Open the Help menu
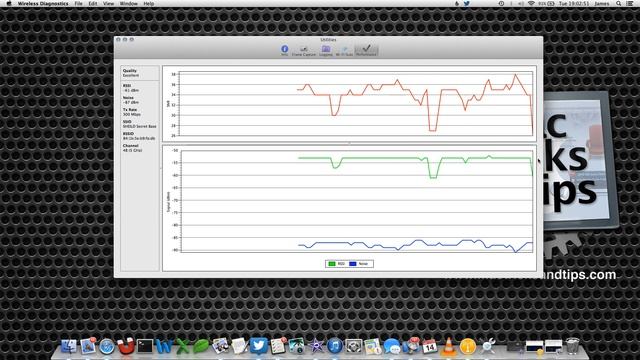This screenshot has width=640, height=360. tap(149, 3)
